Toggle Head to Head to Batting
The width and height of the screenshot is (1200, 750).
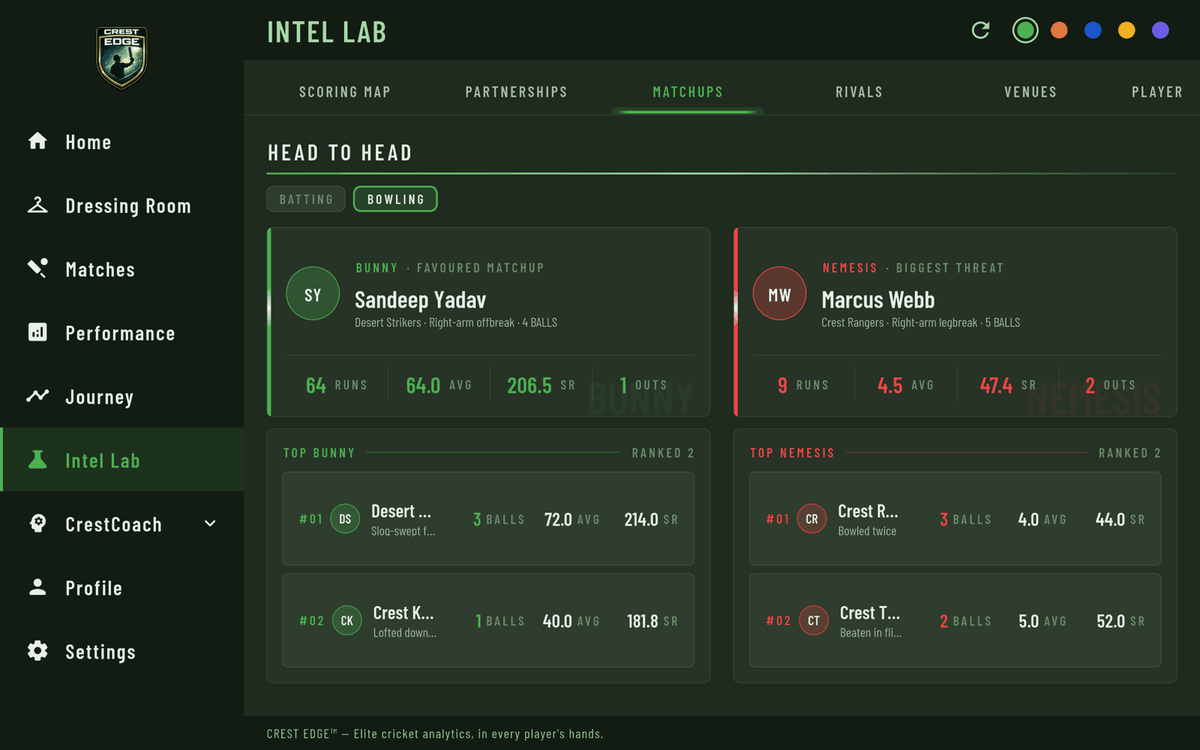tap(306, 199)
